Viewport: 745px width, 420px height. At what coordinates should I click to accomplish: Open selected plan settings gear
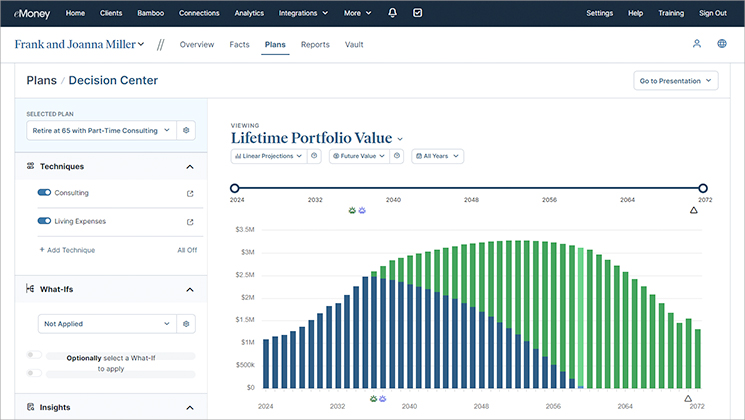(186, 130)
